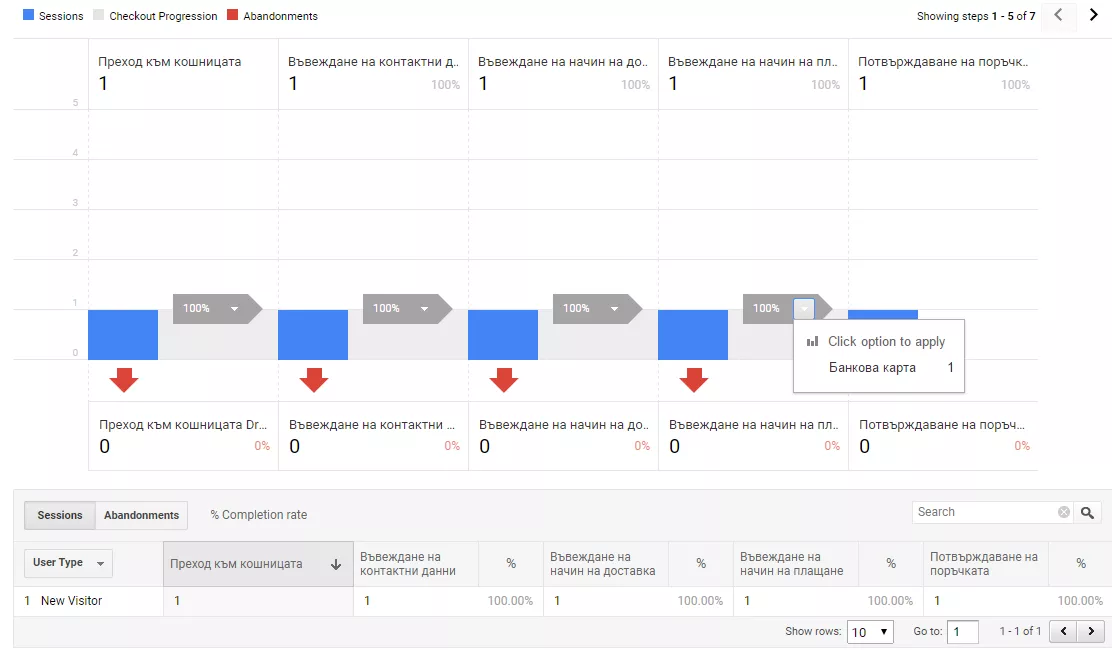Click the search magnifier button

click(x=1087, y=512)
